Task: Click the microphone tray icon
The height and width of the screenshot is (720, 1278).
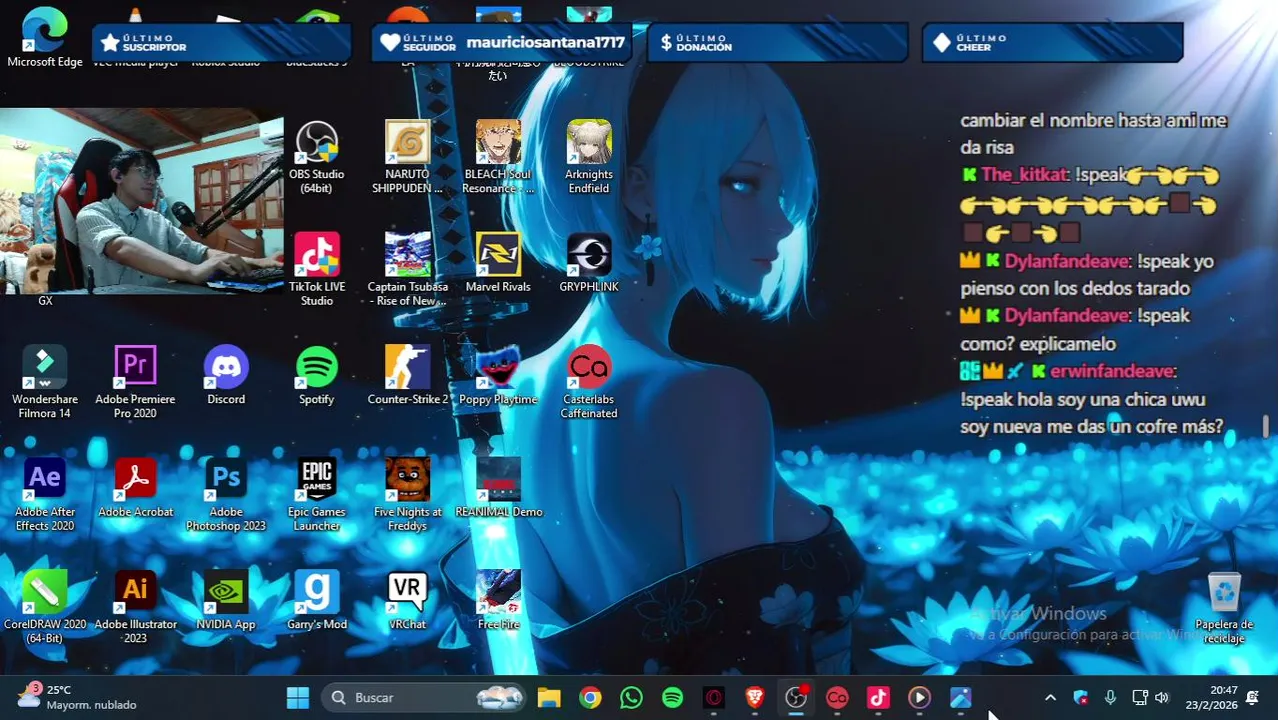Action: click(1110, 697)
